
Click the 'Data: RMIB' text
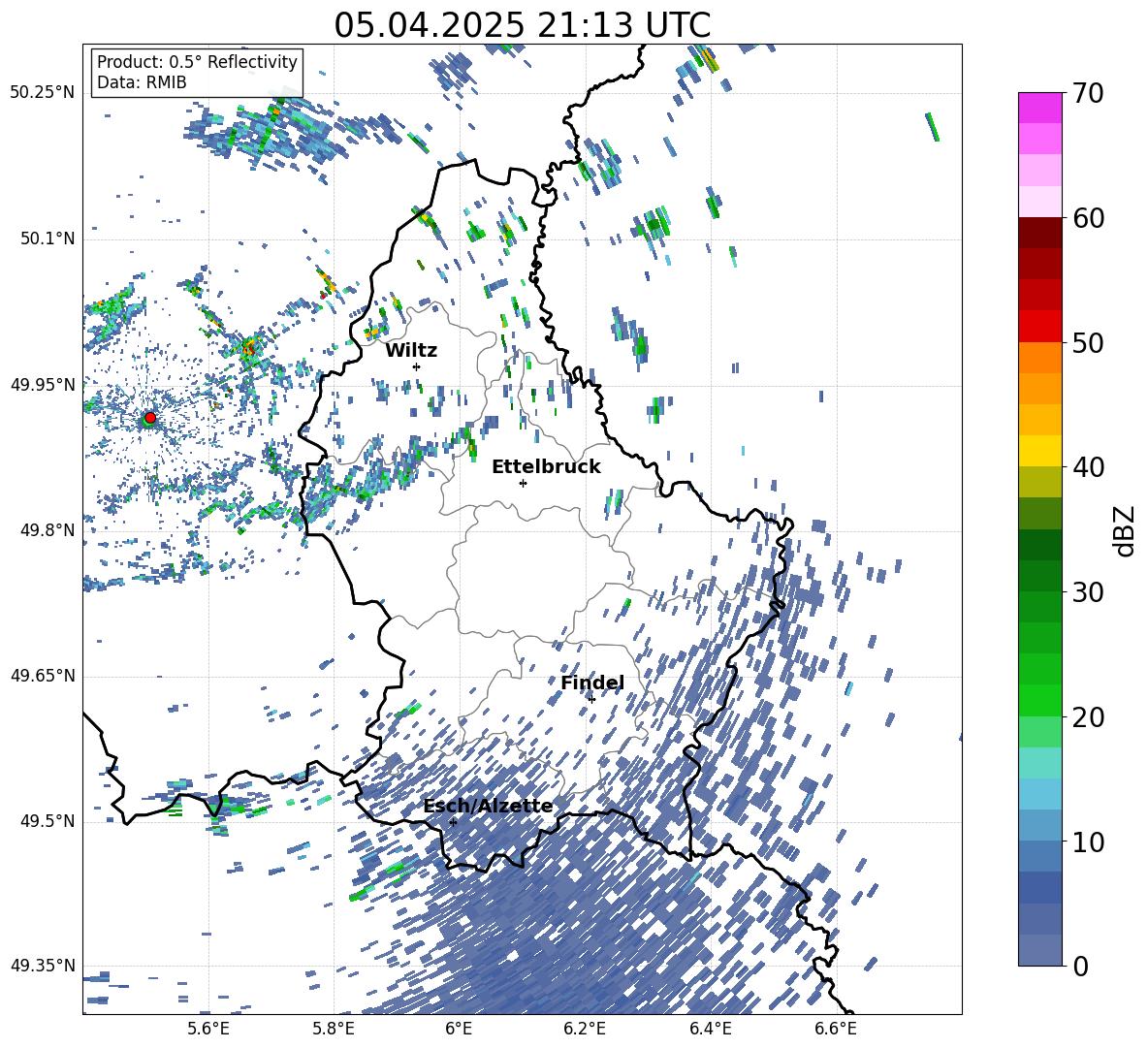click(142, 82)
